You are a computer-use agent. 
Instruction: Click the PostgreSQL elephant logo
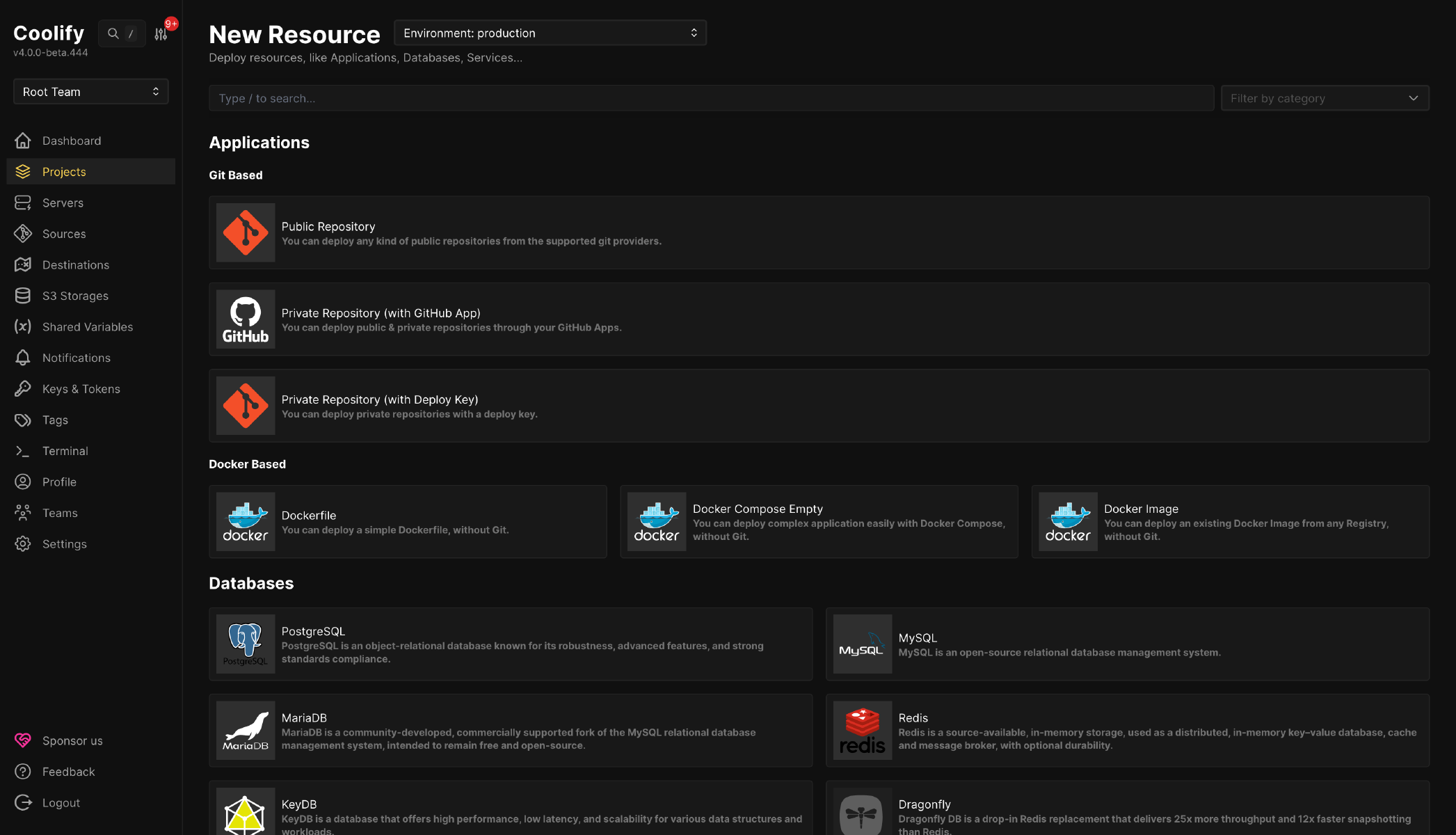pos(245,644)
